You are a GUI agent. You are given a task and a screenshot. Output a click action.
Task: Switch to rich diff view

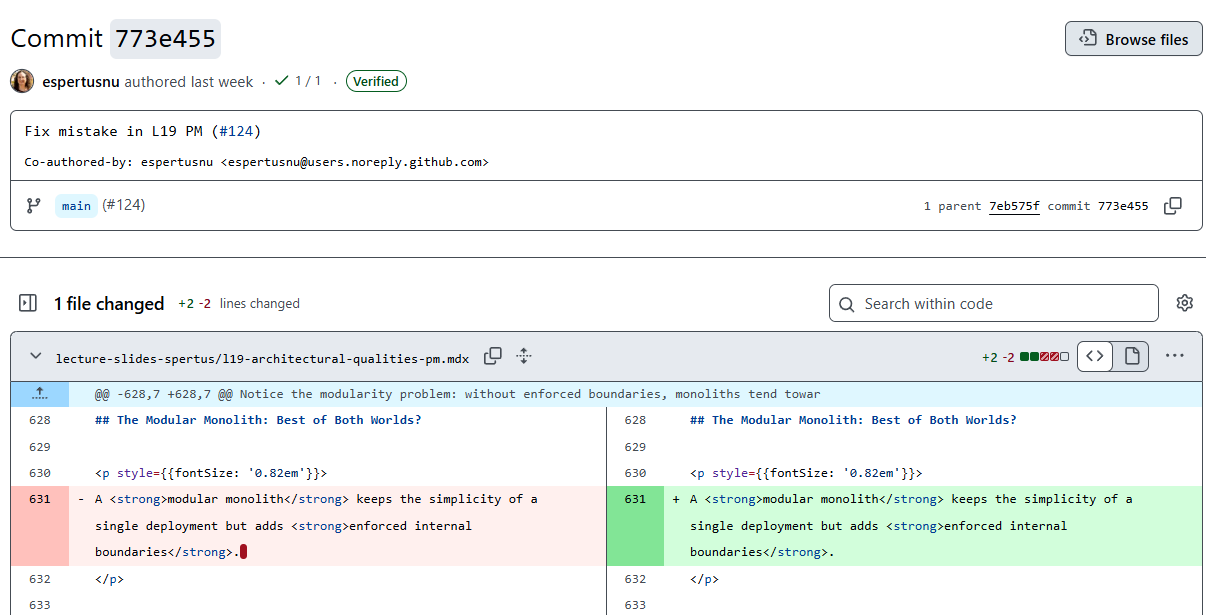tap(1131, 356)
